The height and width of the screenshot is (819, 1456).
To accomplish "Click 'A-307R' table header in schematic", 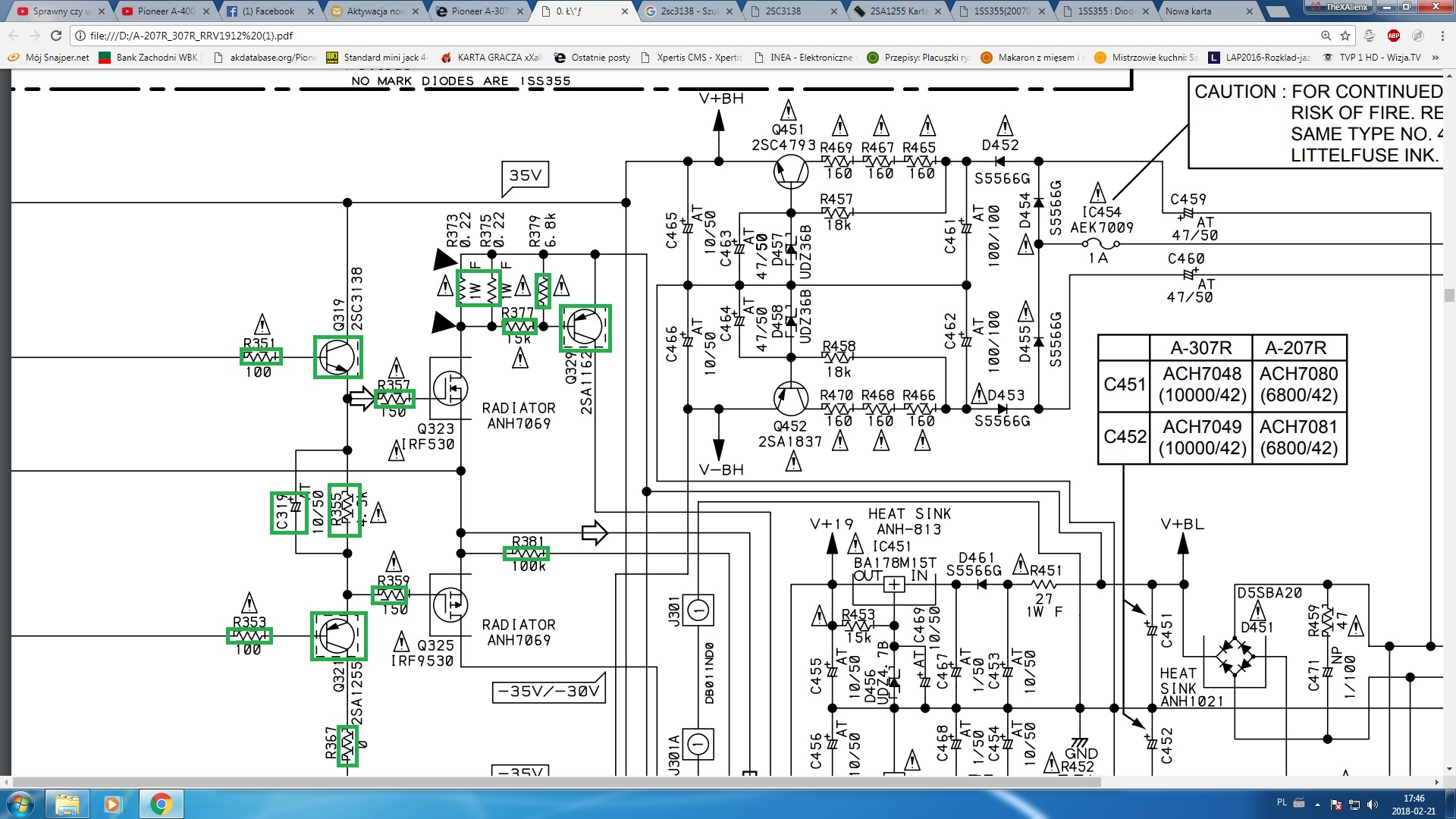I will click(x=1201, y=348).
